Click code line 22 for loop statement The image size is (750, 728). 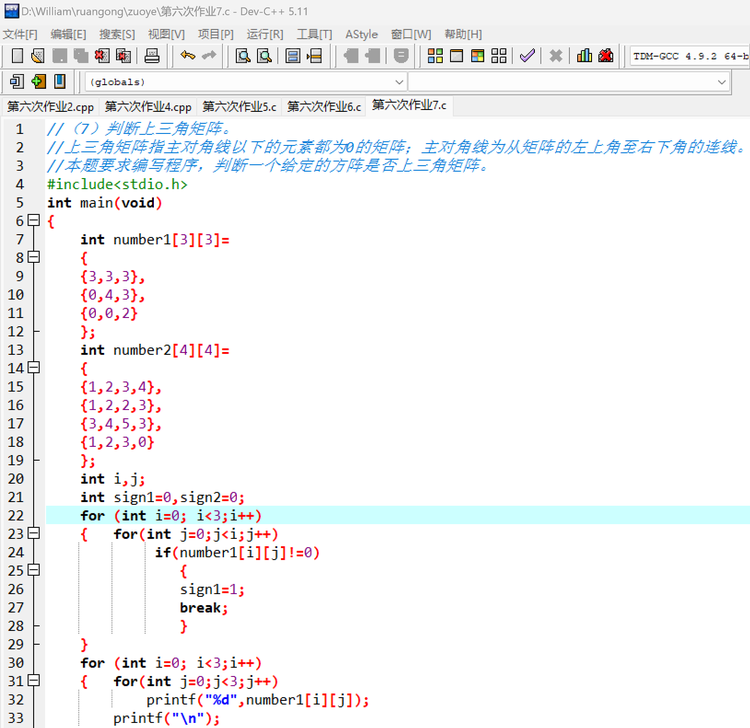171,516
